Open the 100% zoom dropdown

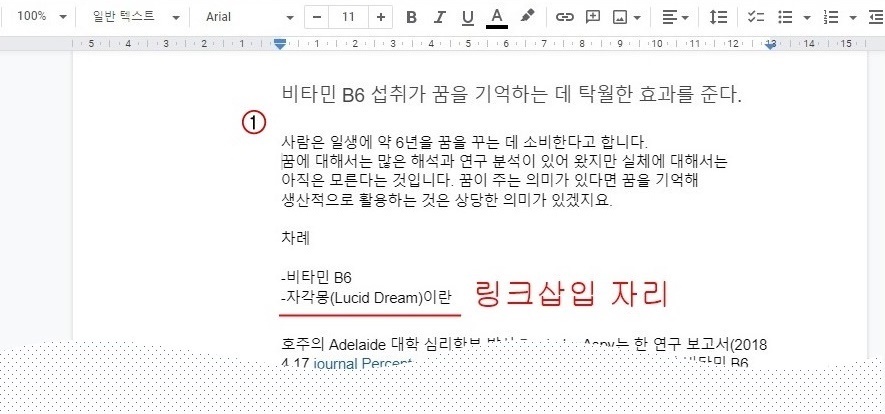[42, 17]
